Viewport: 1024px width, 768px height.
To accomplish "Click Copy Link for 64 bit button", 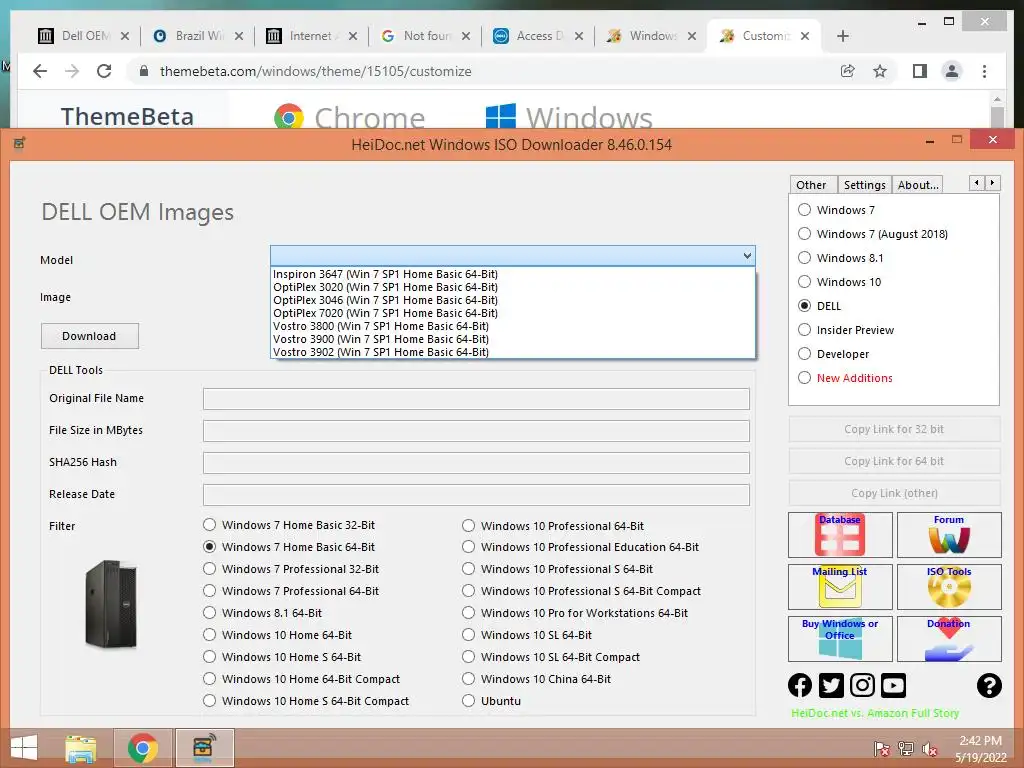I will coord(894,461).
